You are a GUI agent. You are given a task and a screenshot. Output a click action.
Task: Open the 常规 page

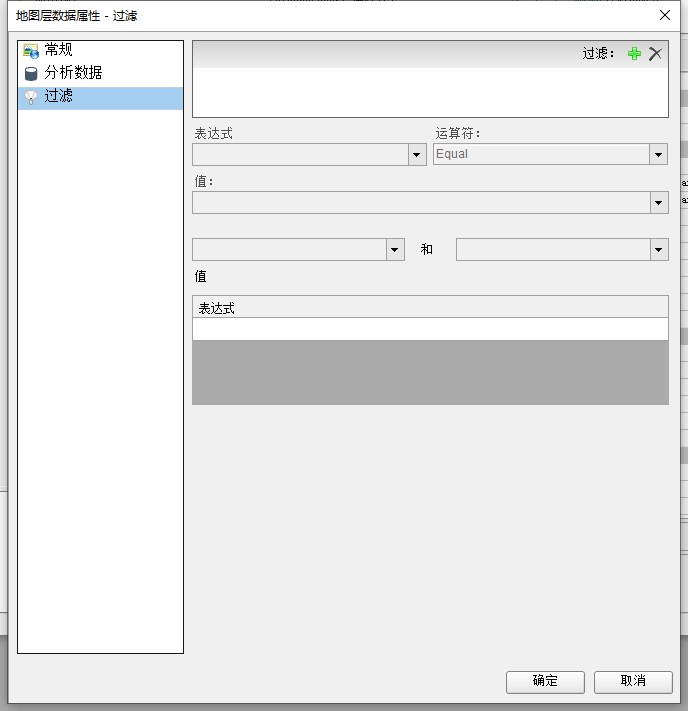[x=101, y=51]
